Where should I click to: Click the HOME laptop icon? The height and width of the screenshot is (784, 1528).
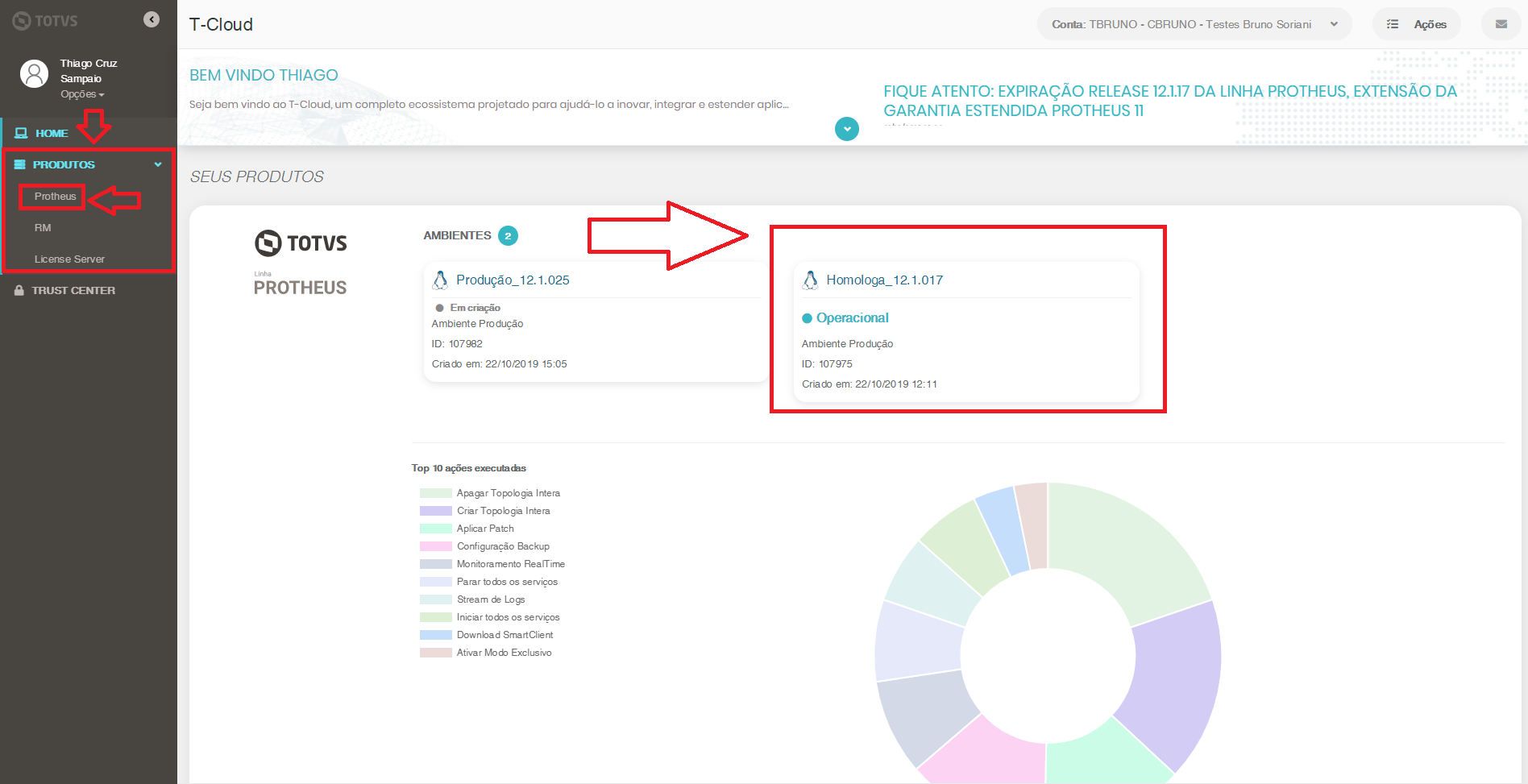point(21,133)
